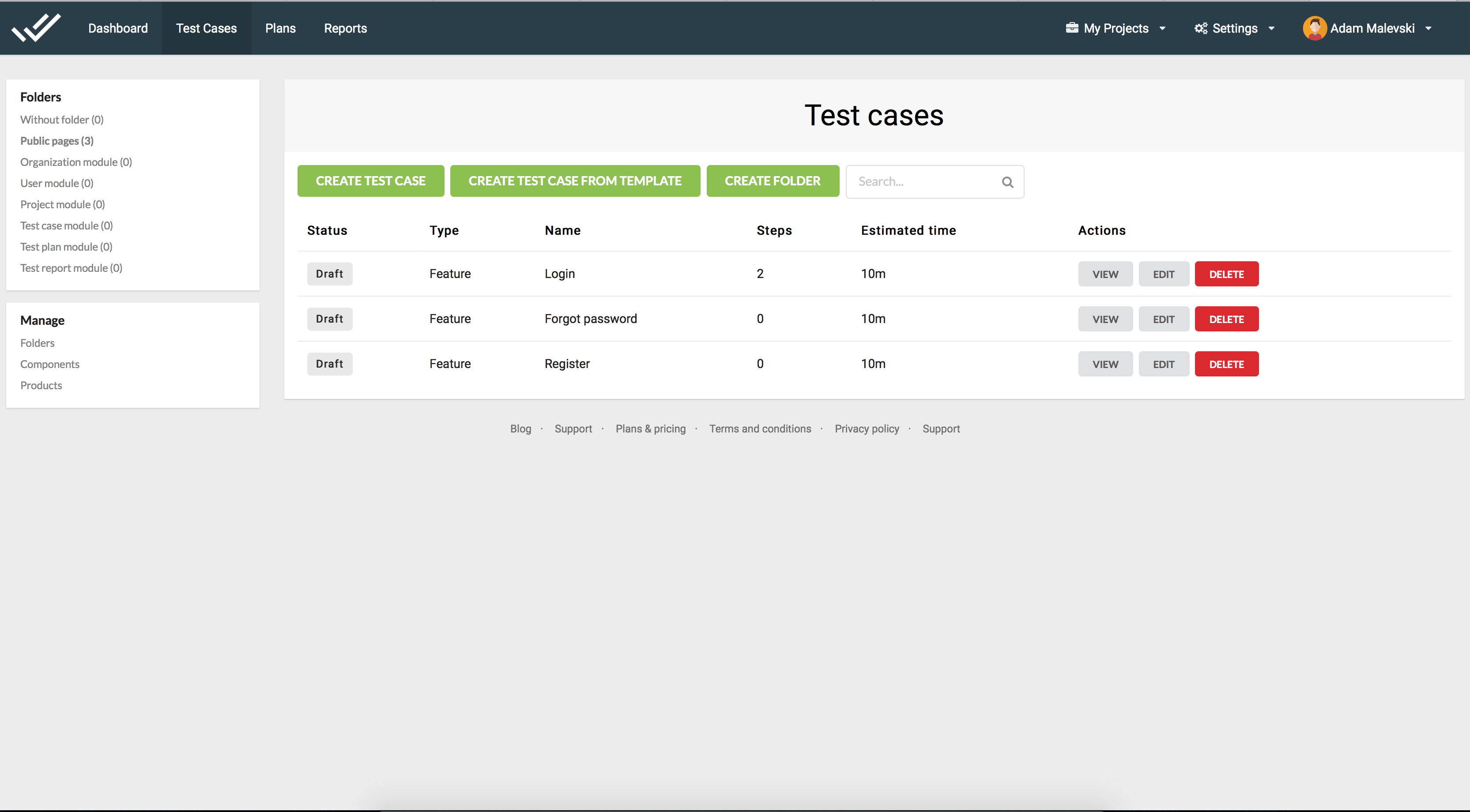Open the Reports menu item

pos(345,28)
